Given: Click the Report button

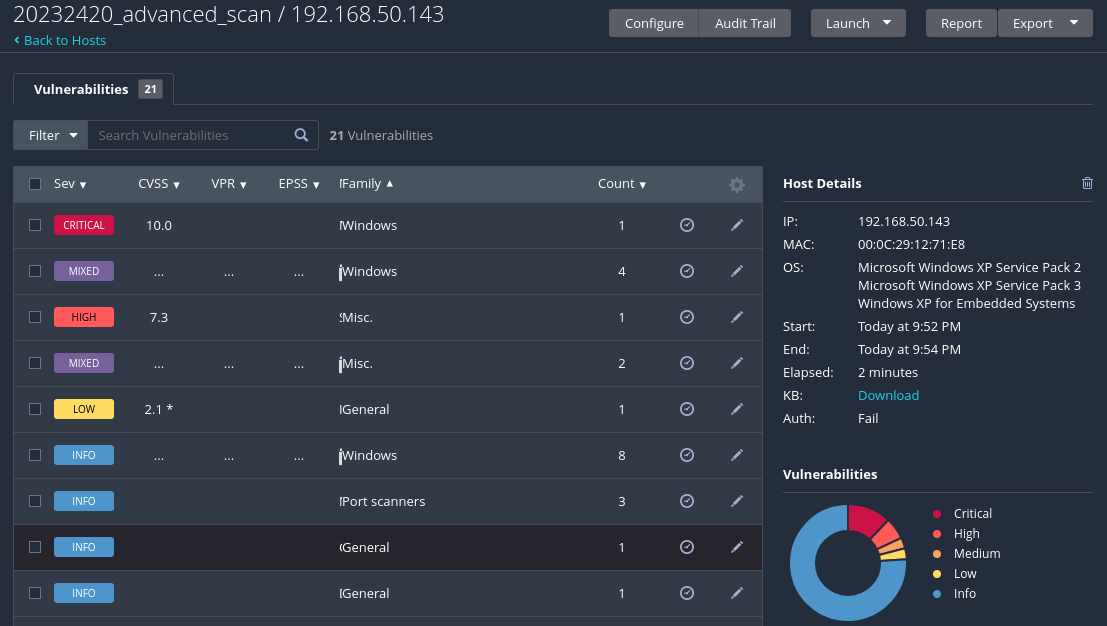Looking at the screenshot, I should (961, 23).
